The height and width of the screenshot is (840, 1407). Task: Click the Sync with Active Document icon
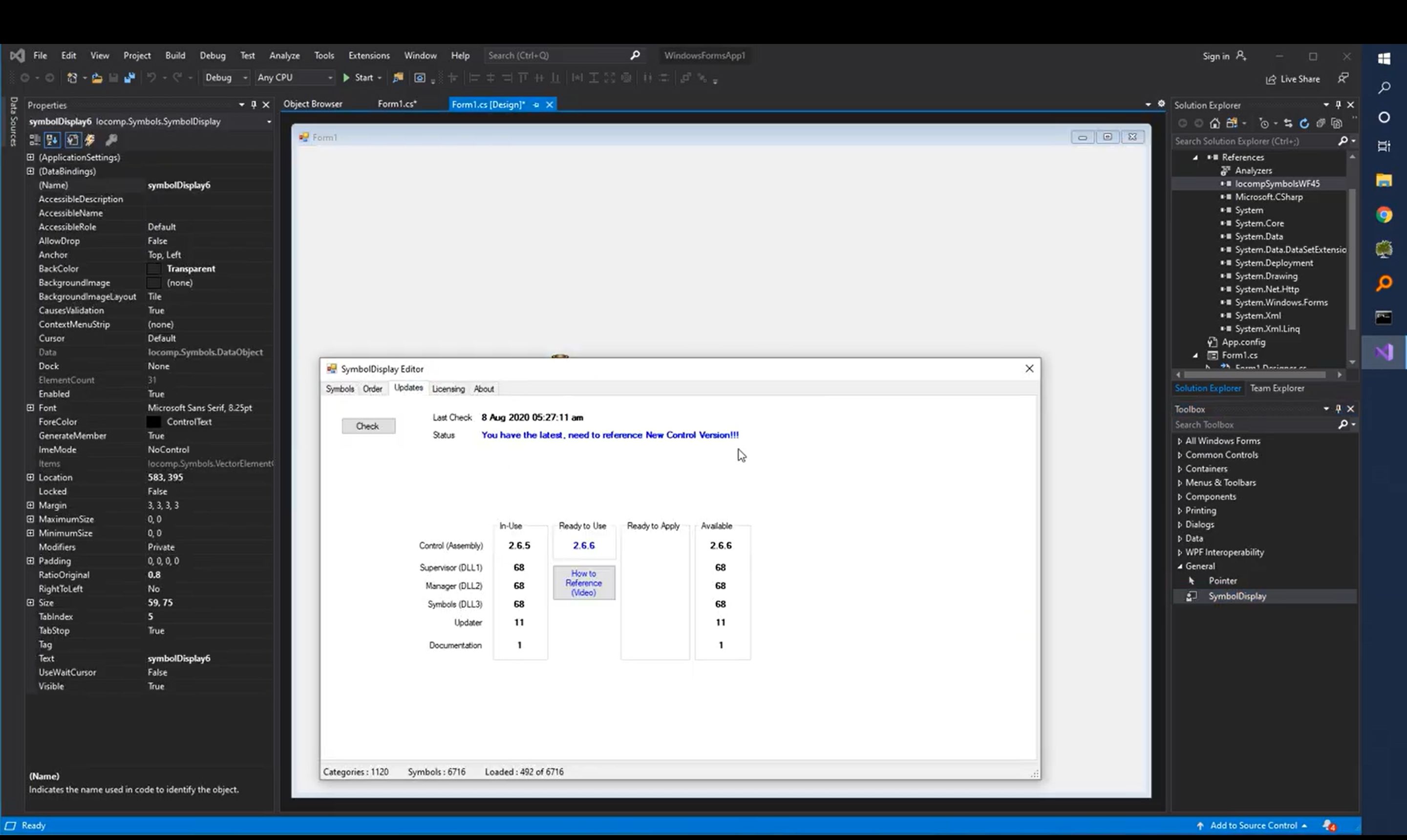point(1288,124)
